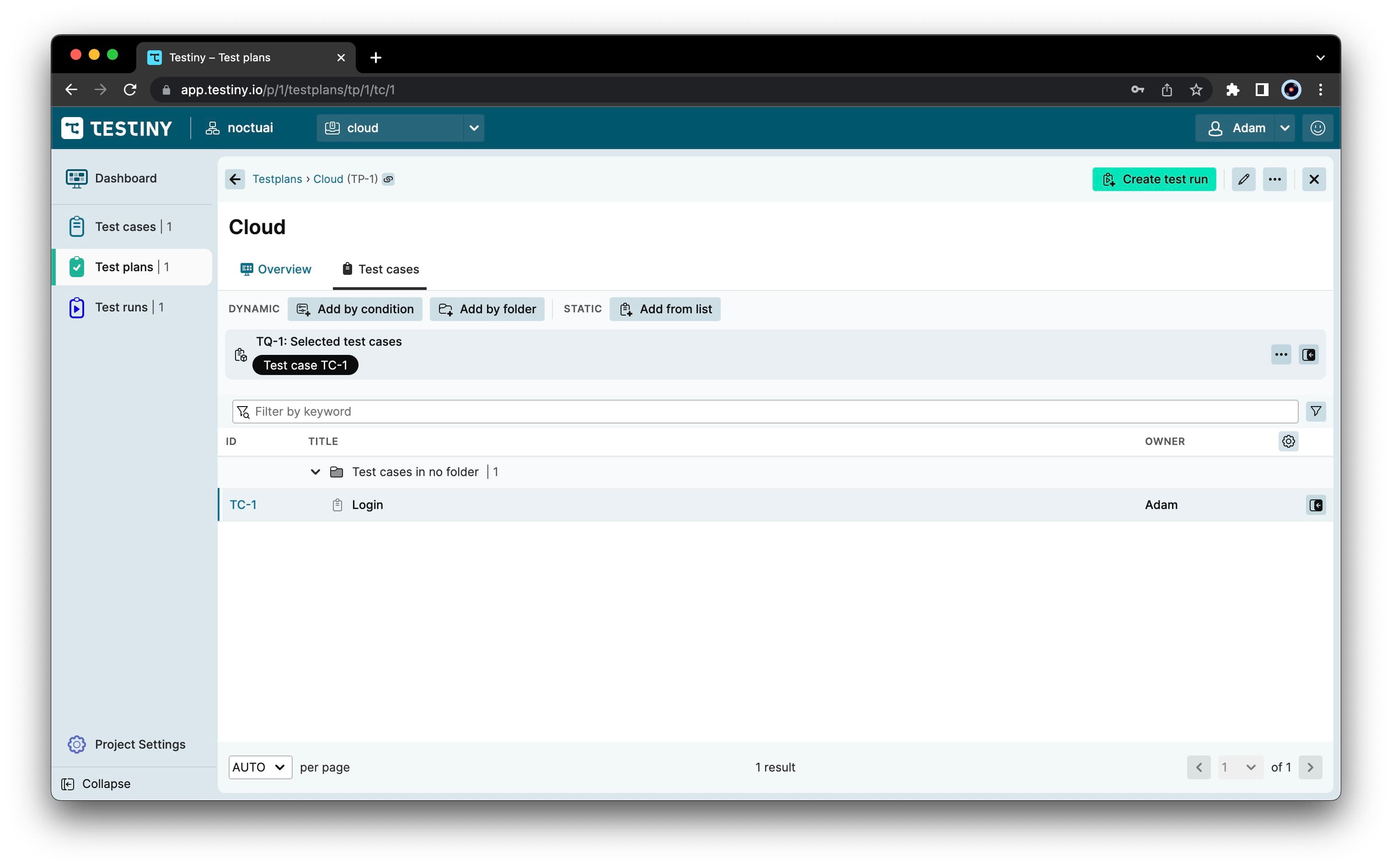1392x868 pixels.
Task: Open the advanced filter funnel icon
Action: pos(1315,411)
